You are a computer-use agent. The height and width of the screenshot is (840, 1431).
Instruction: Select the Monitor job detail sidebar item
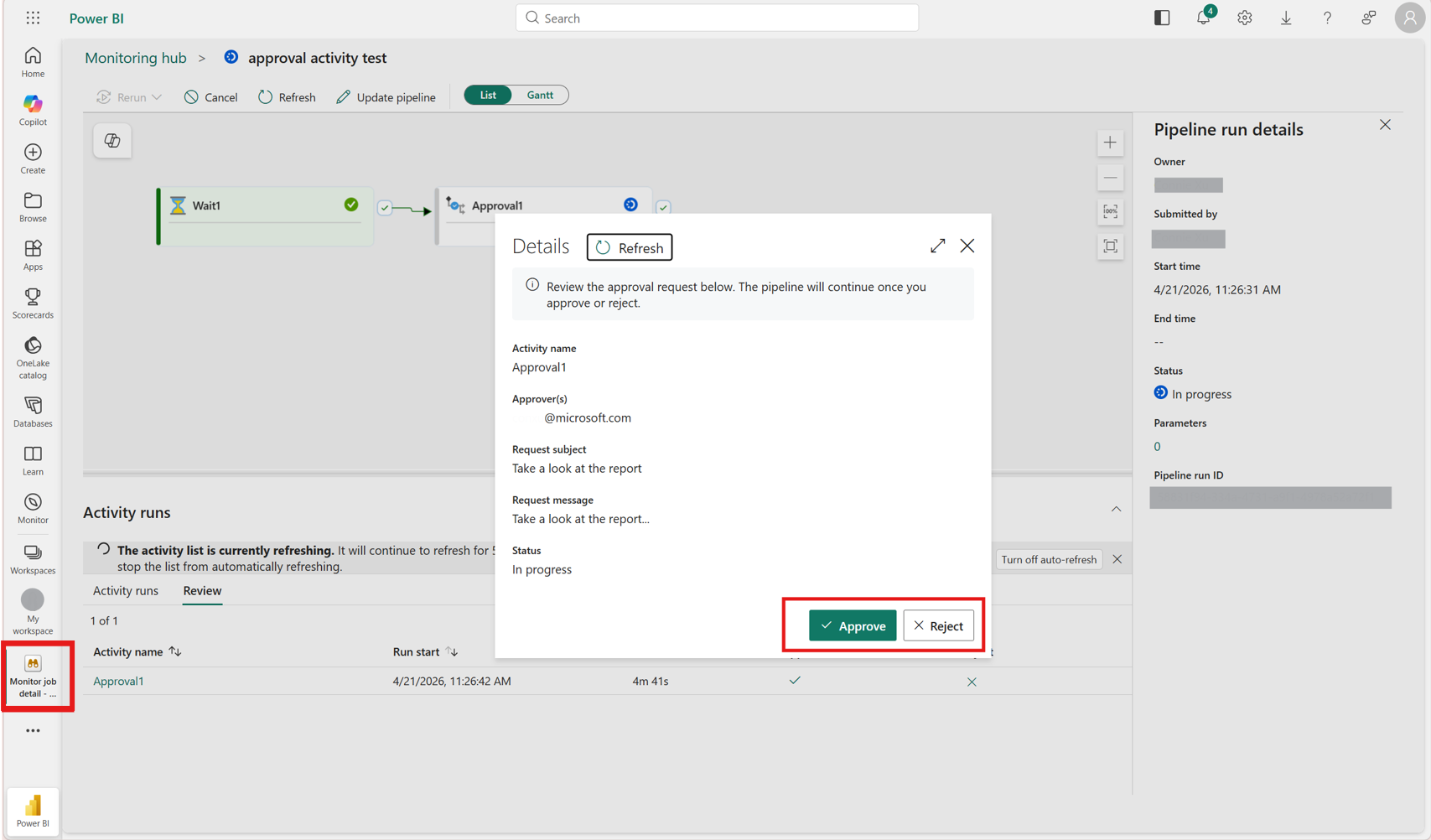point(33,677)
